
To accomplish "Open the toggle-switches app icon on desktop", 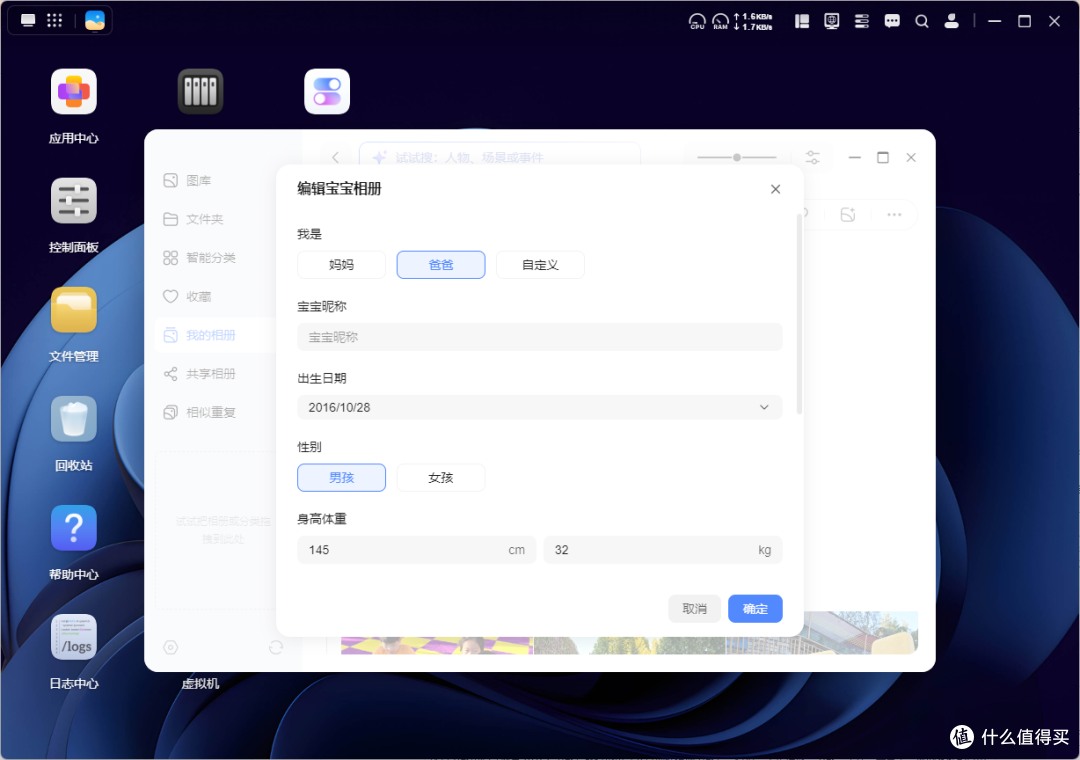I will (327, 92).
